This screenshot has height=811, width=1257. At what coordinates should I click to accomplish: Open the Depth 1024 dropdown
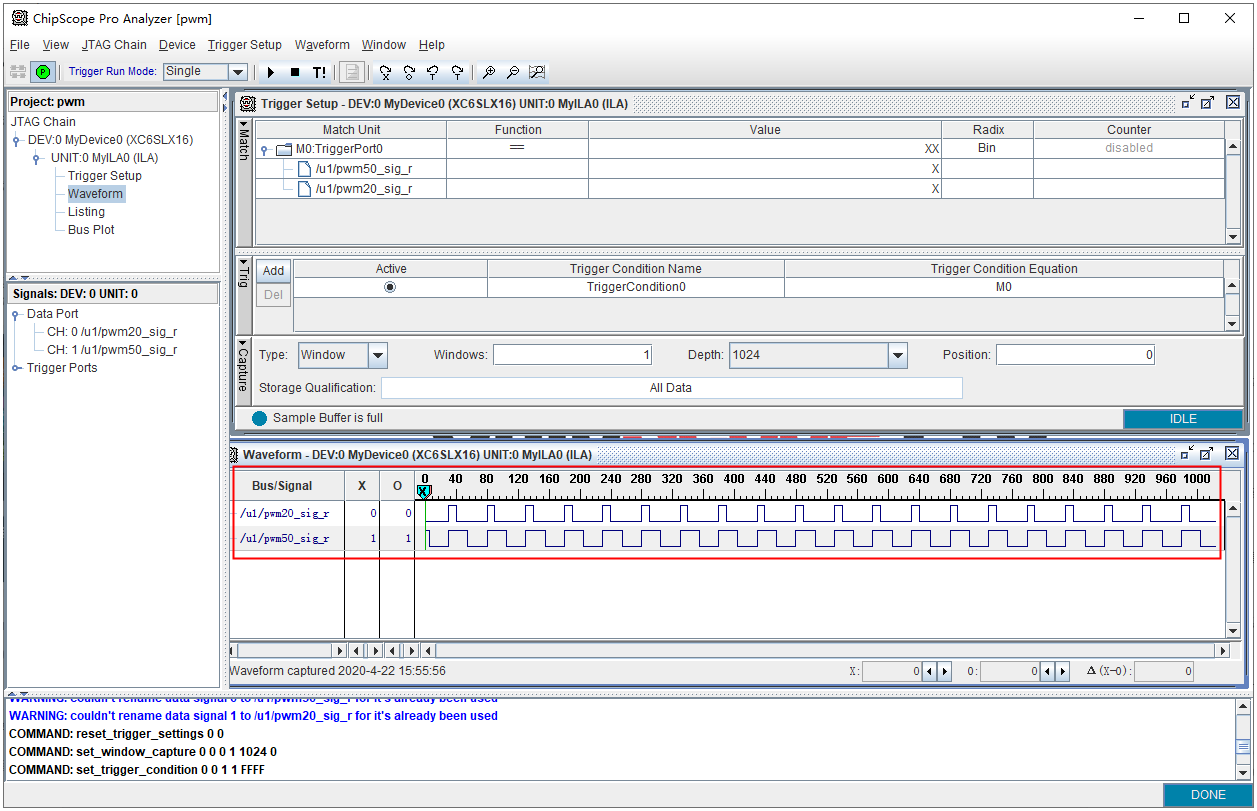tap(897, 355)
